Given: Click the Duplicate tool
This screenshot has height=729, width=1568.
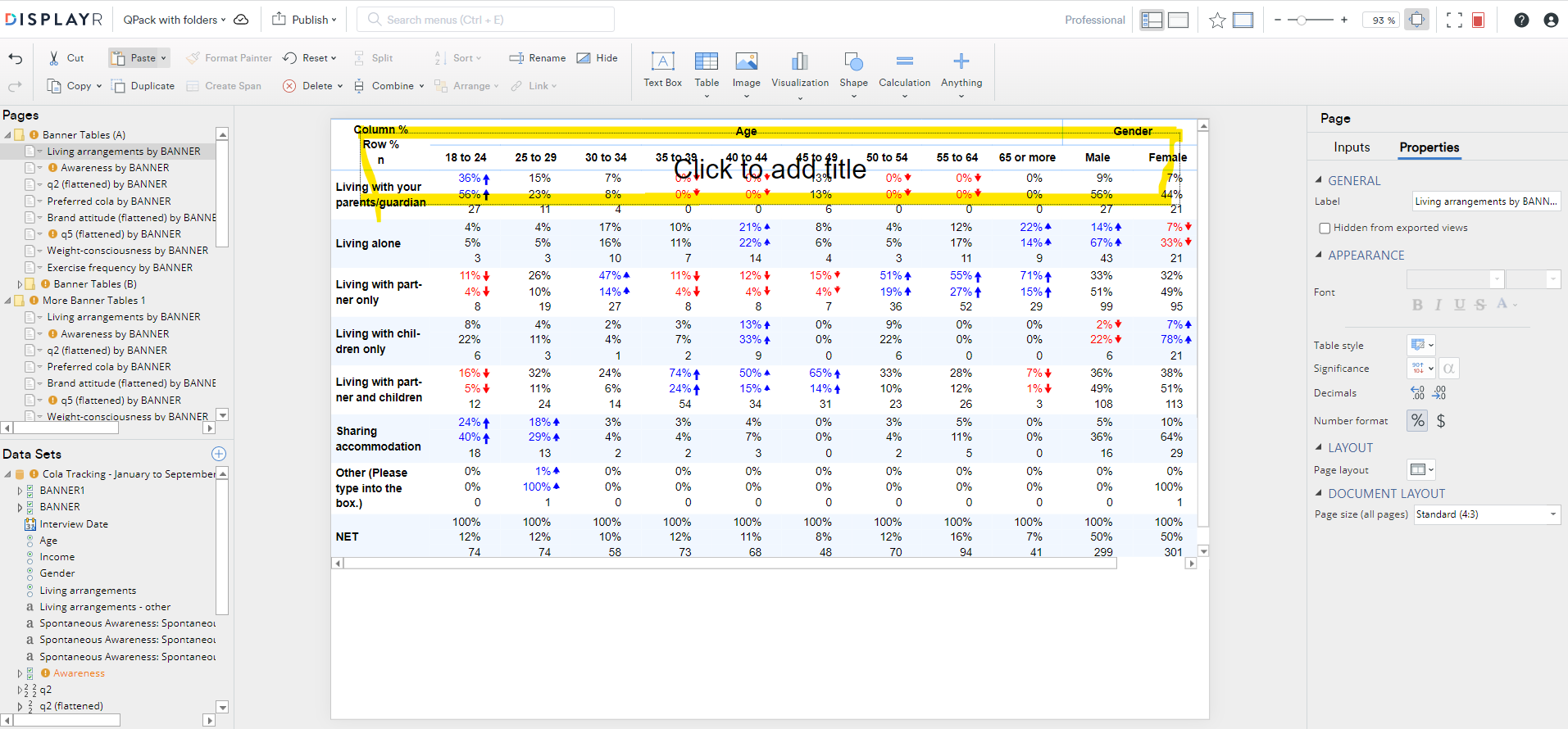Looking at the screenshot, I should (x=143, y=86).
